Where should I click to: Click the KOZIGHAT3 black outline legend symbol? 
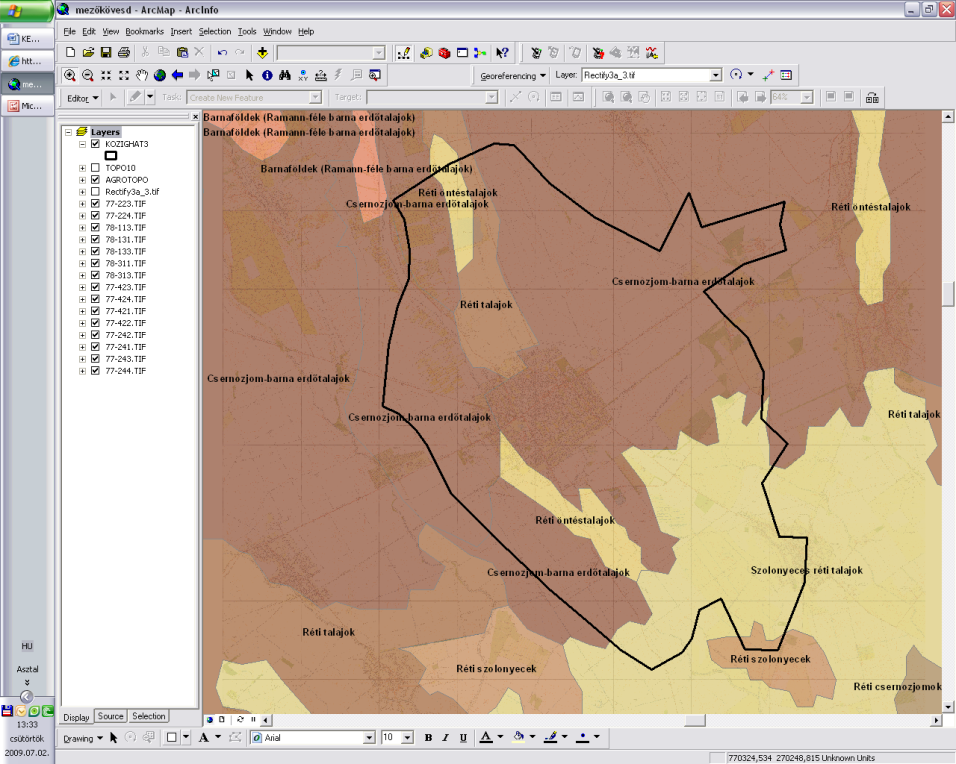tap(111, 155)
